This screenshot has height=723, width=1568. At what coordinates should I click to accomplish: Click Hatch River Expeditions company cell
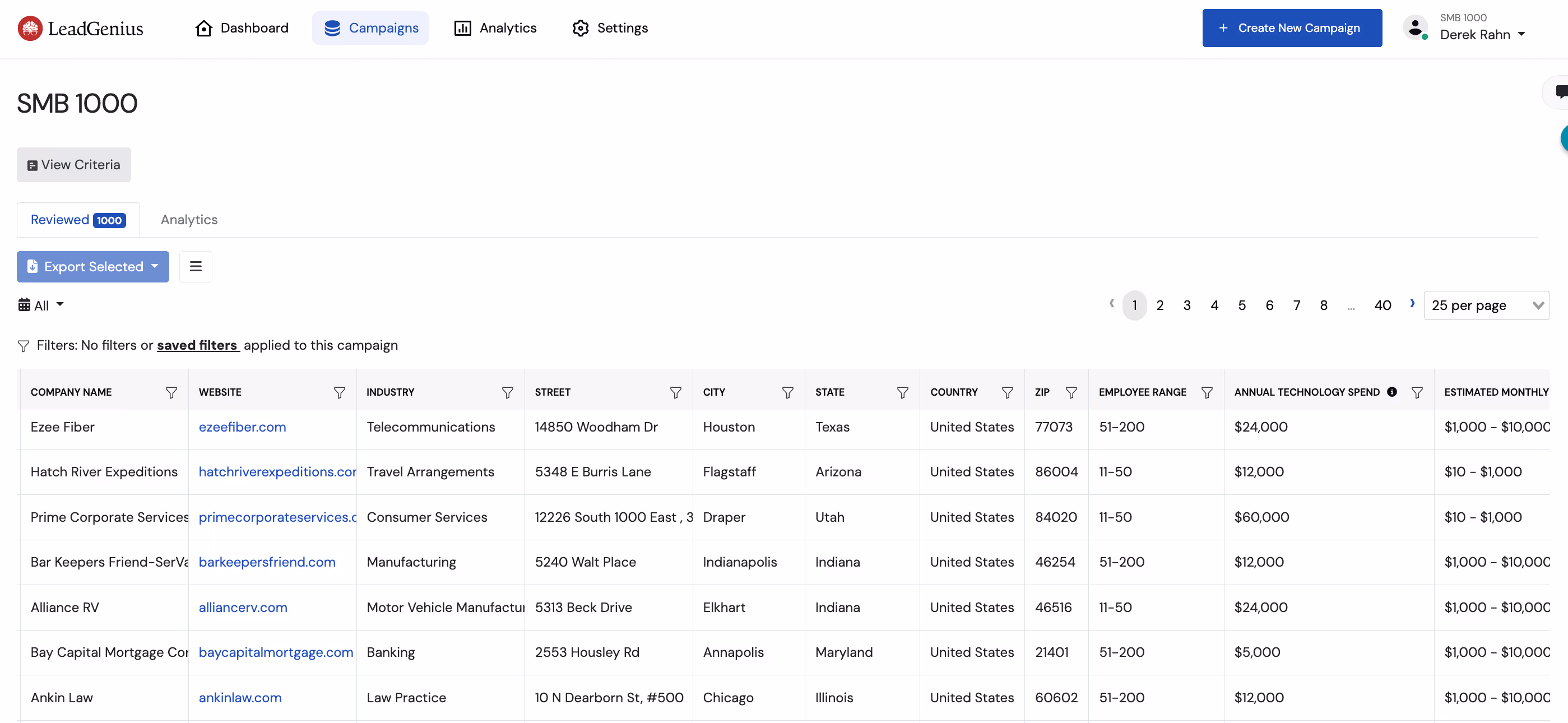(104, 472)
